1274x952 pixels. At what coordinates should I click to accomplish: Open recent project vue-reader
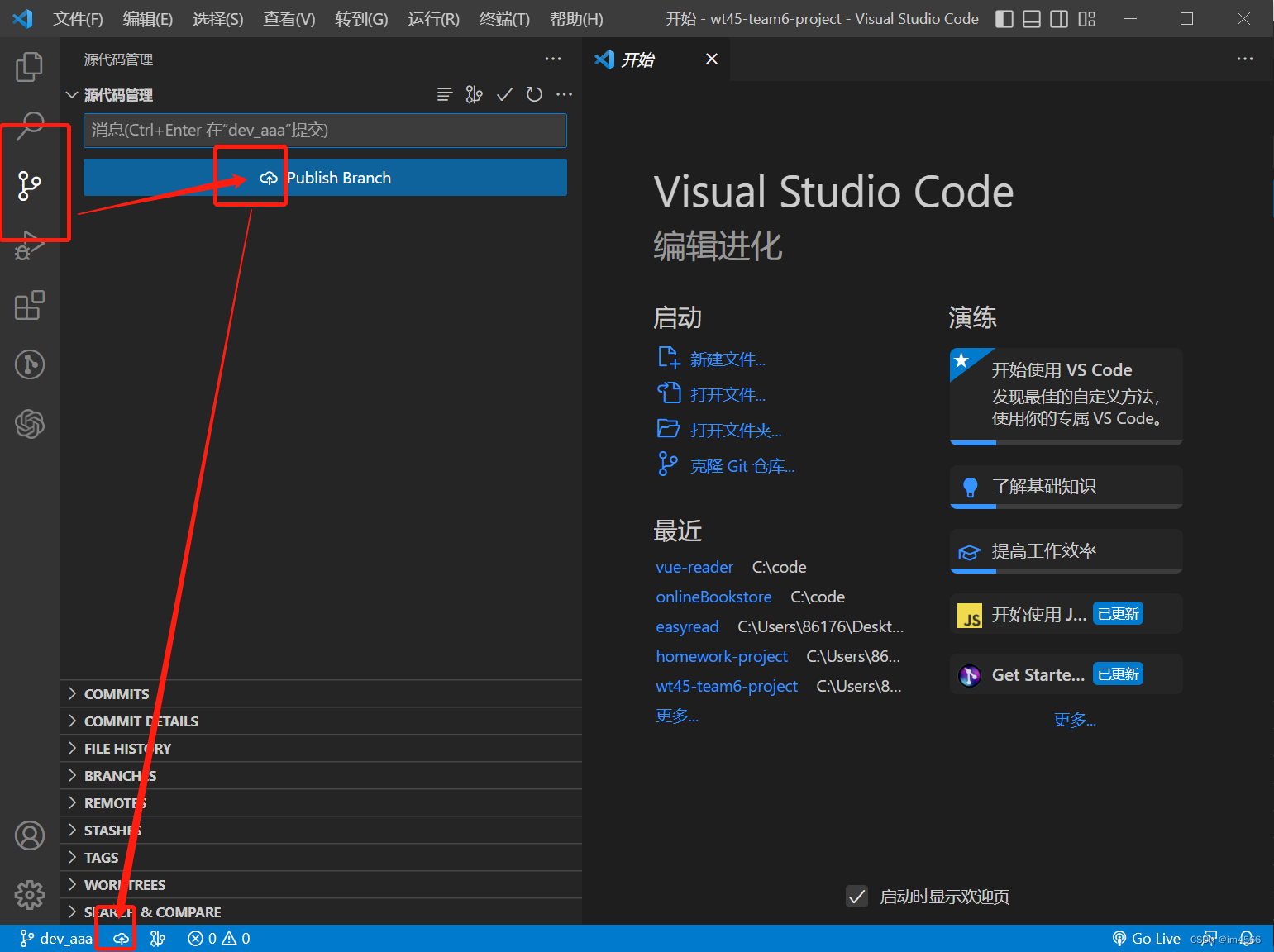click(694, 568)
